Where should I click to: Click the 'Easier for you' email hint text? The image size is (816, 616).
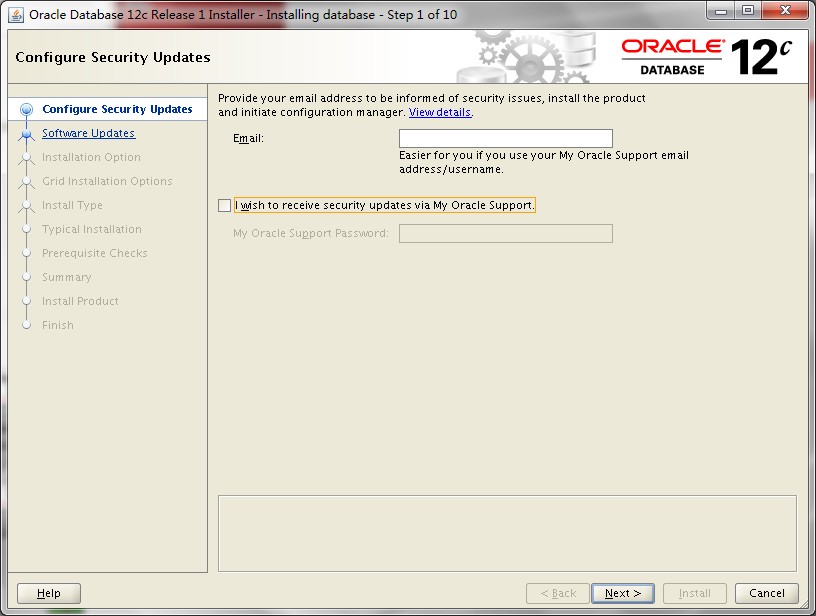(544, 162)
